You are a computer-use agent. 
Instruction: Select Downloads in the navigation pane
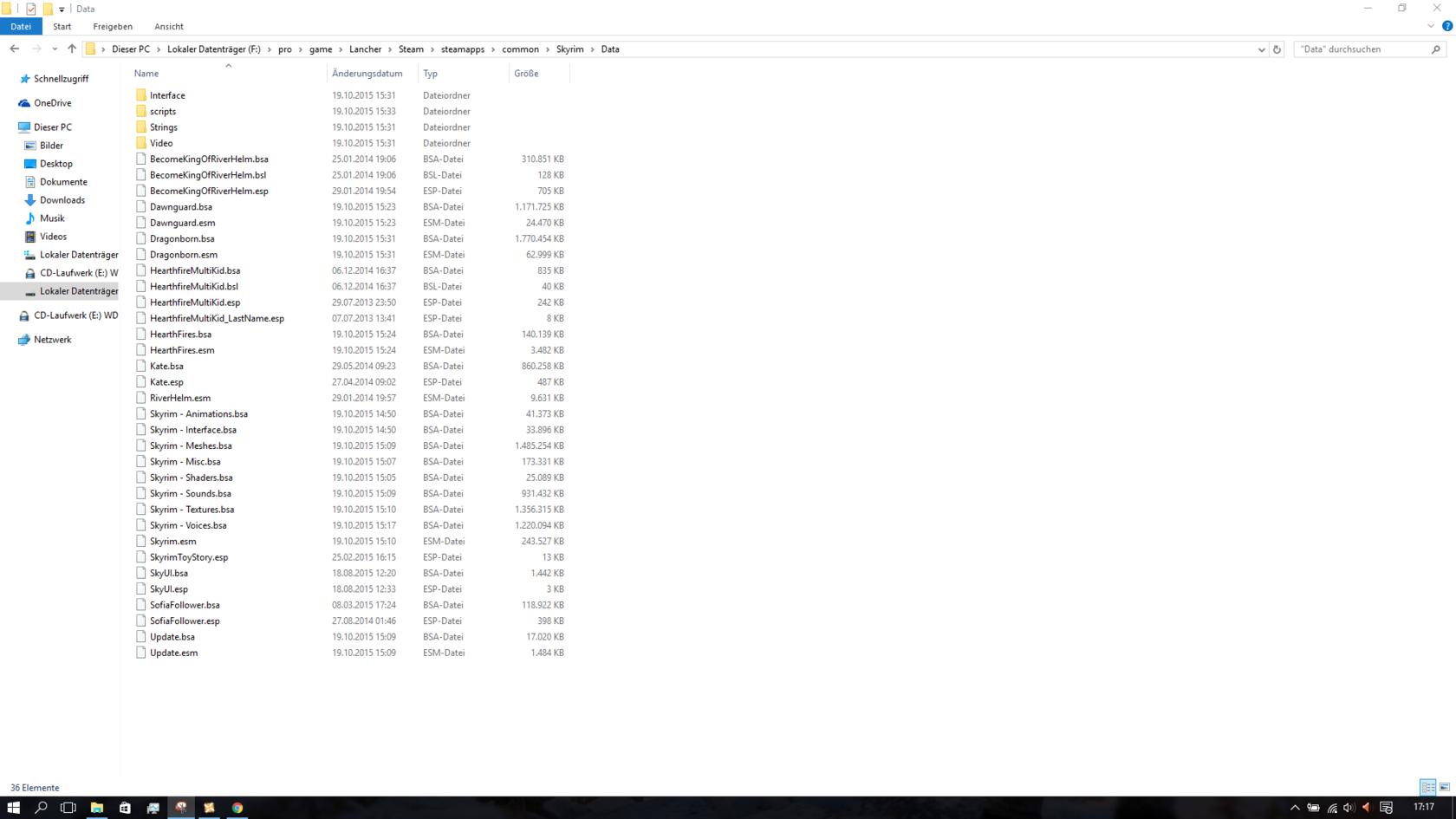tap(62, 200)
